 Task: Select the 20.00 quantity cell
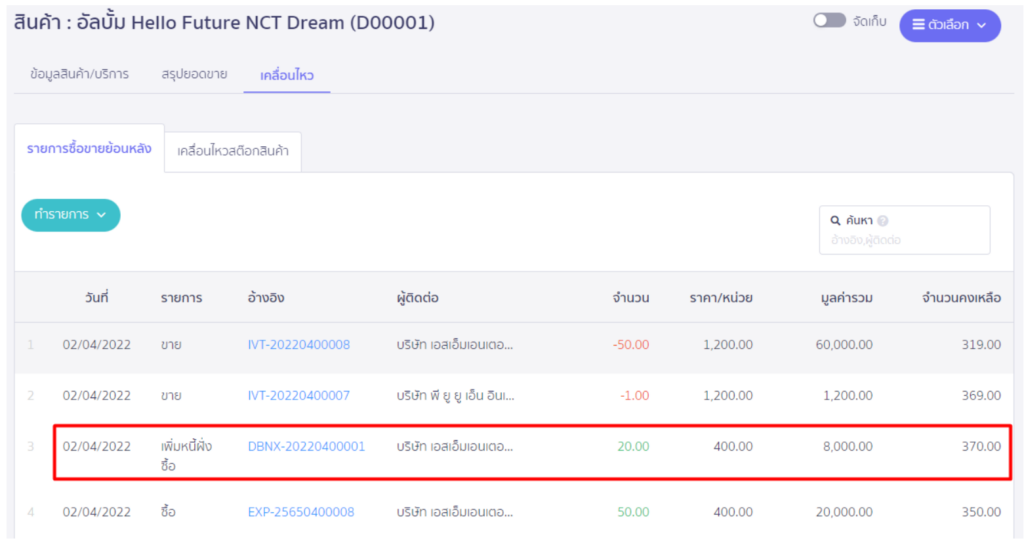pos(633,447)
